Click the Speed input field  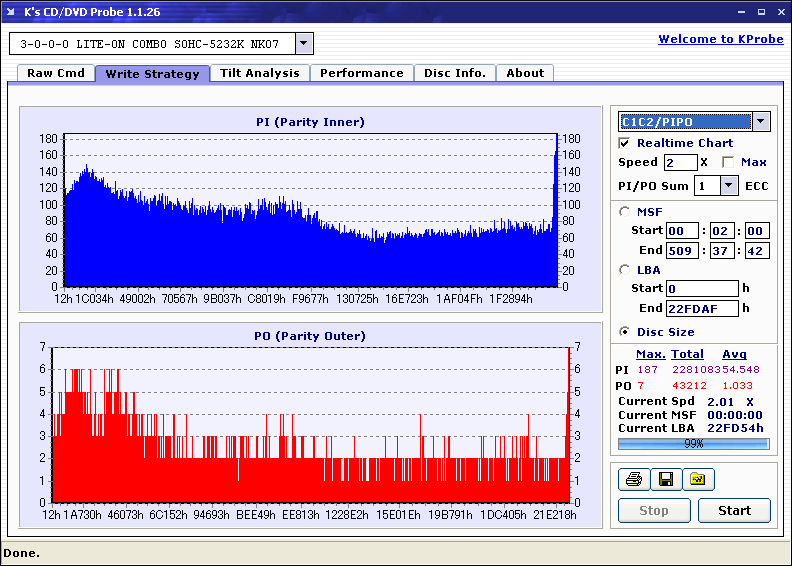[x=680, y=162]
